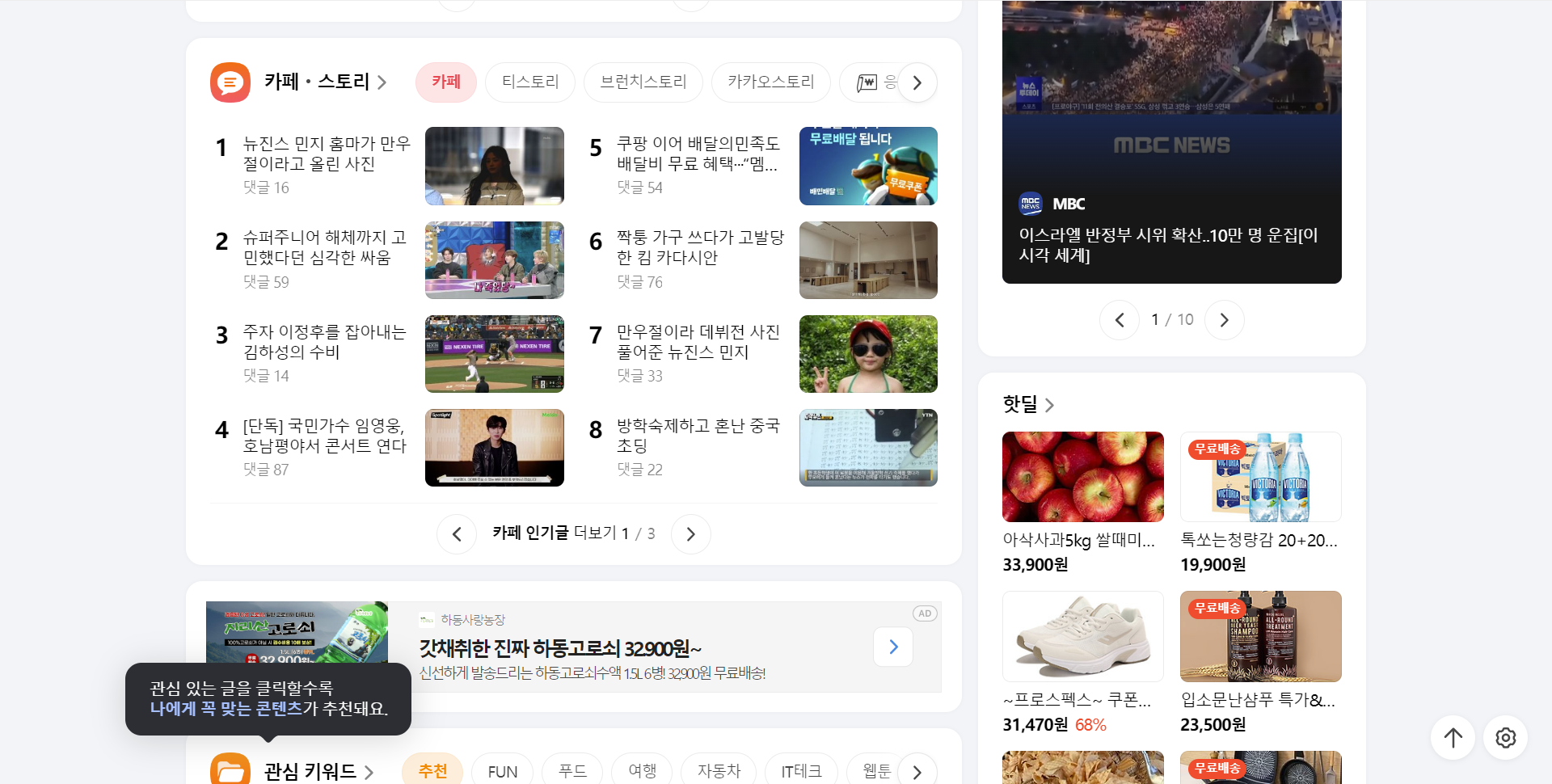1552x784 pixels.
Task: Click the 무료배송 badge on shampoo
Action: coord(1217,608)
